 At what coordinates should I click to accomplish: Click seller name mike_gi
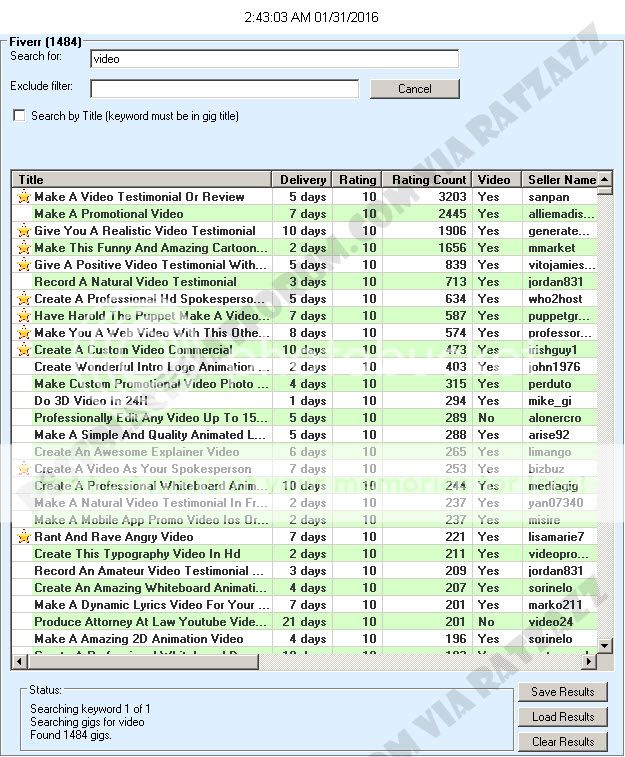[550, 401]
